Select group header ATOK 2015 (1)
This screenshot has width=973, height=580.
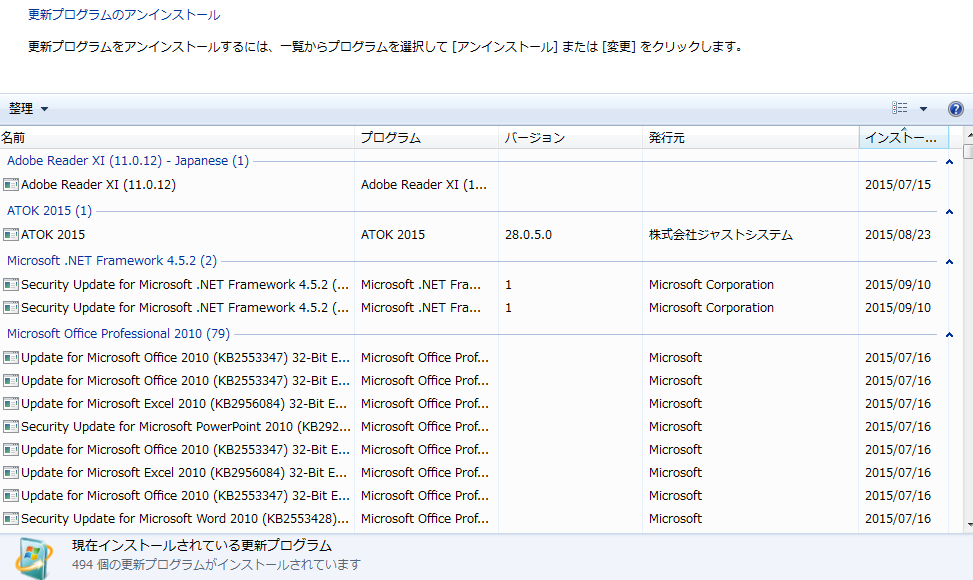point(50,211)
